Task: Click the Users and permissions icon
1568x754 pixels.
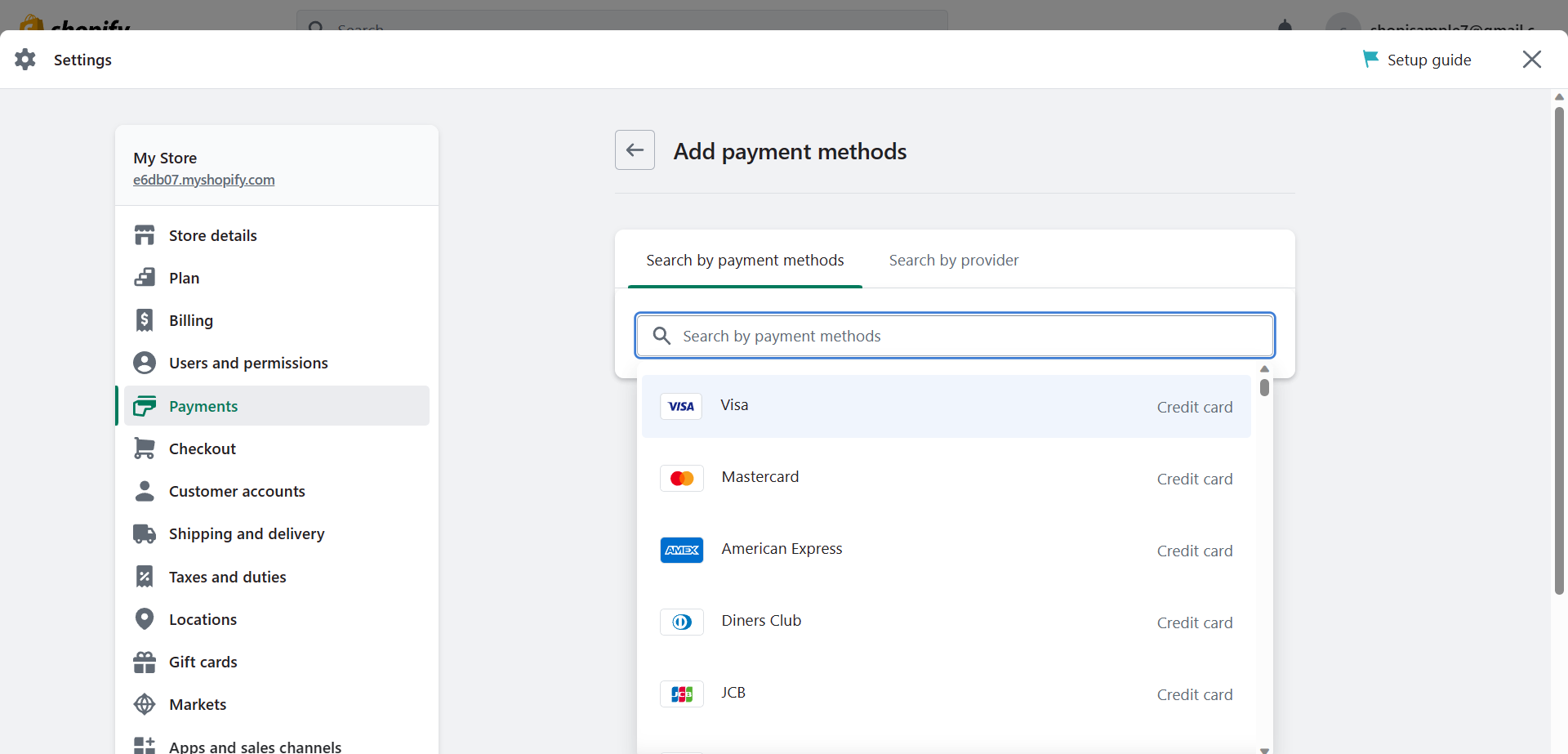Action: pyautogui.click(x=145, y=363)
